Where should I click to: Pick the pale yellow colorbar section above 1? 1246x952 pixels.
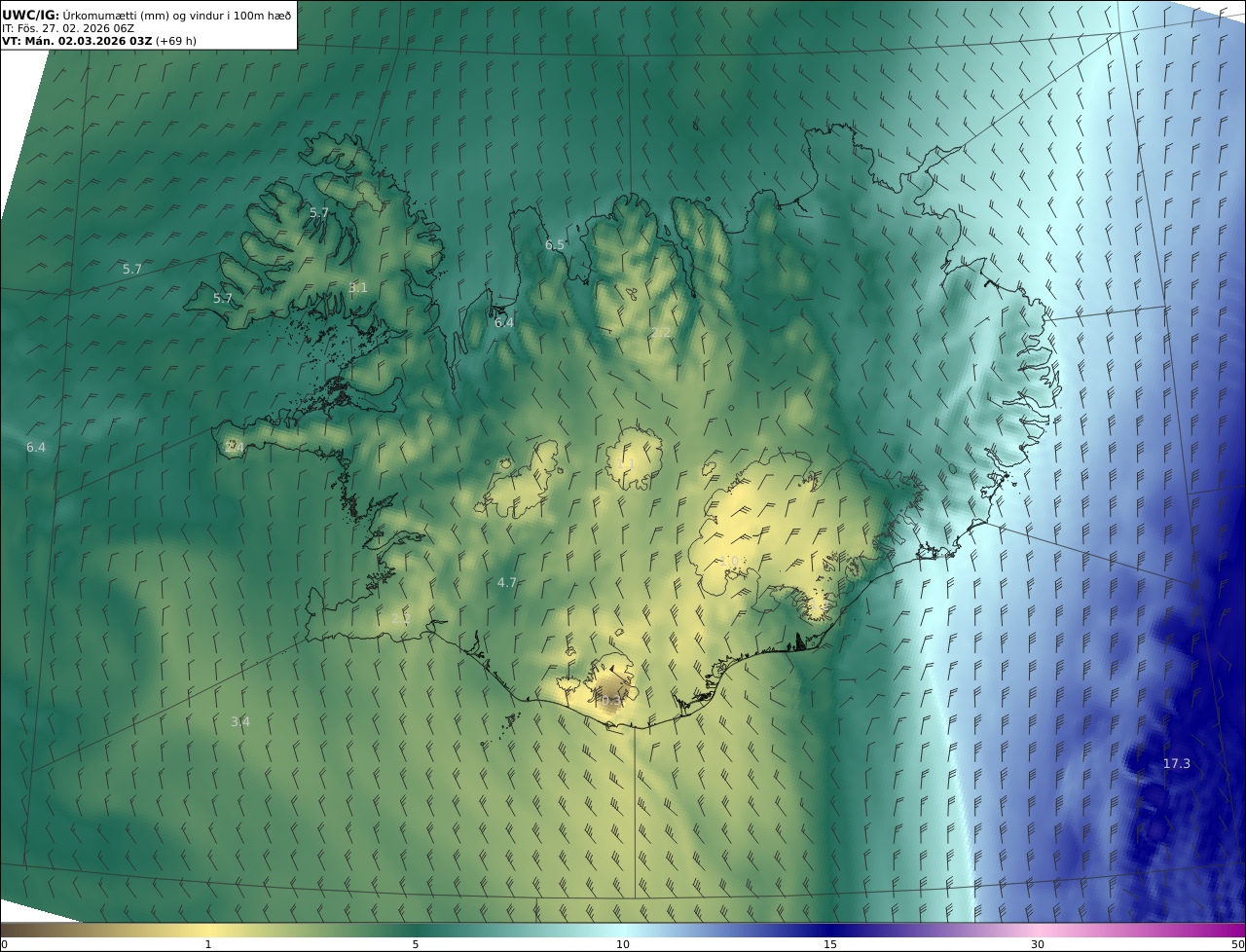pos(208,930)
